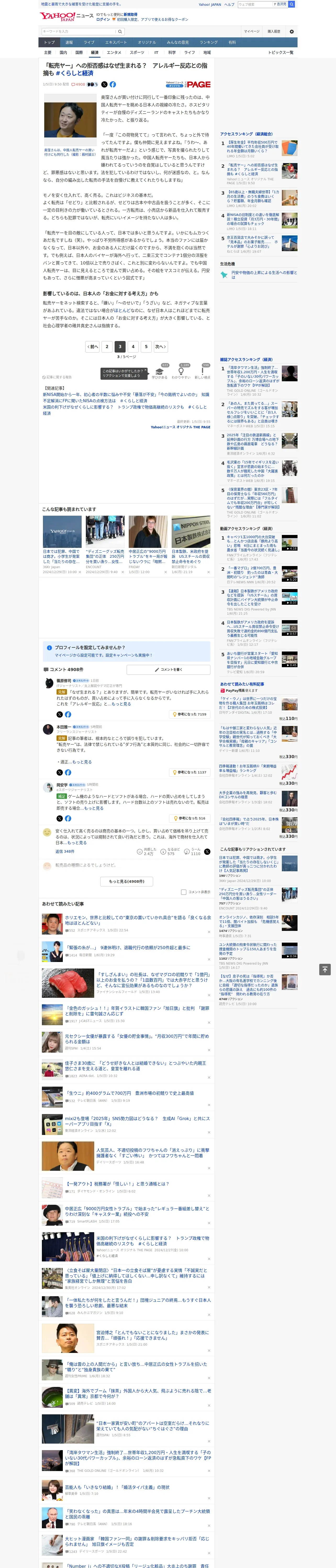Viewport: 336px width, 1568px height.
Task: Open the 奥窪さん article photo
Action: [71, 120]
